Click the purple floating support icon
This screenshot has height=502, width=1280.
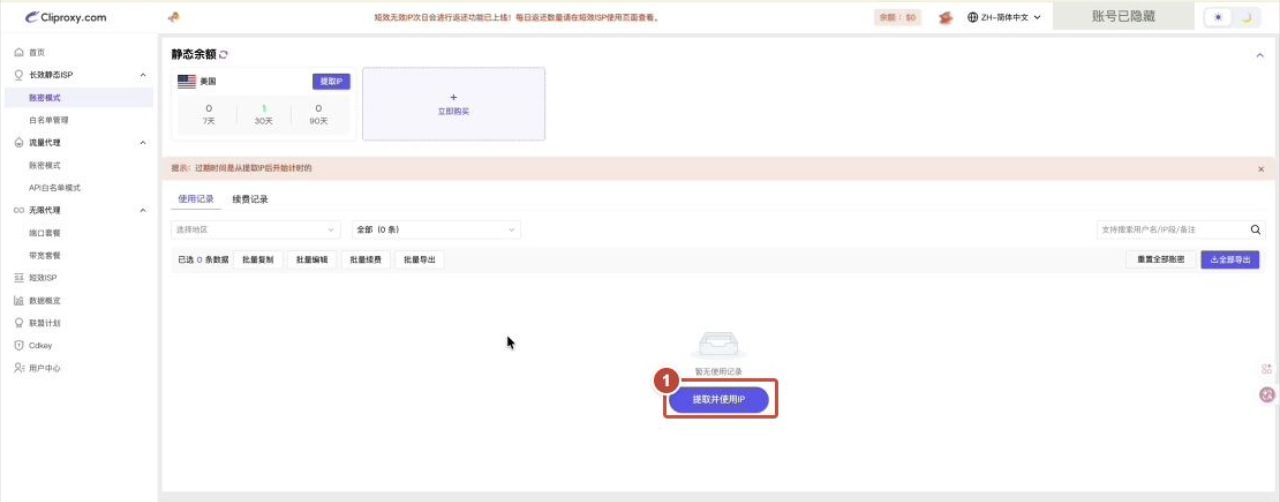[1267, 395]
